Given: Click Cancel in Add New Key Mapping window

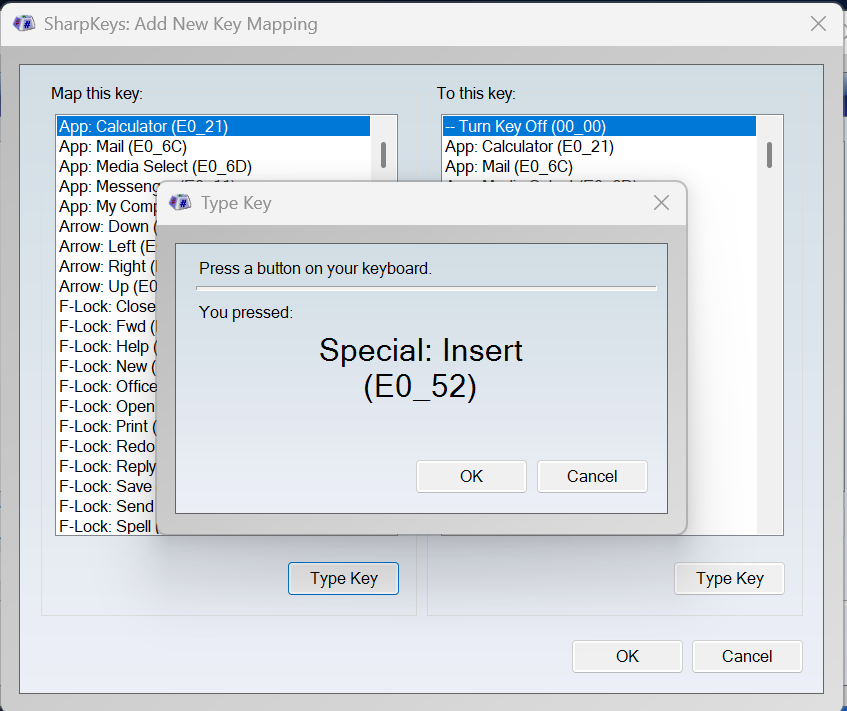Looking at the screenshot, I should click(747, 656).
